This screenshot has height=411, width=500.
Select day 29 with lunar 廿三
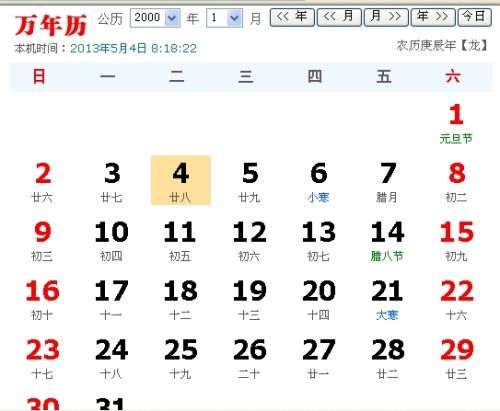coord(456,359)
